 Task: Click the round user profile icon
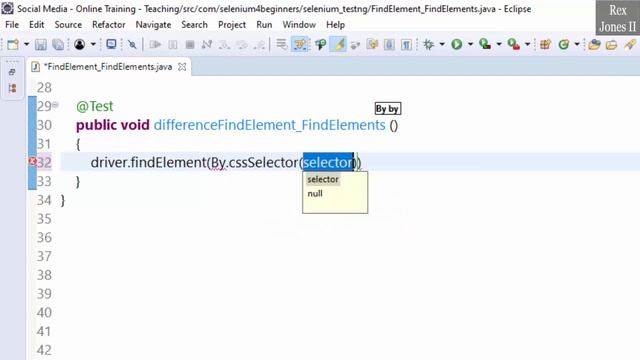[x=80, y=44]
